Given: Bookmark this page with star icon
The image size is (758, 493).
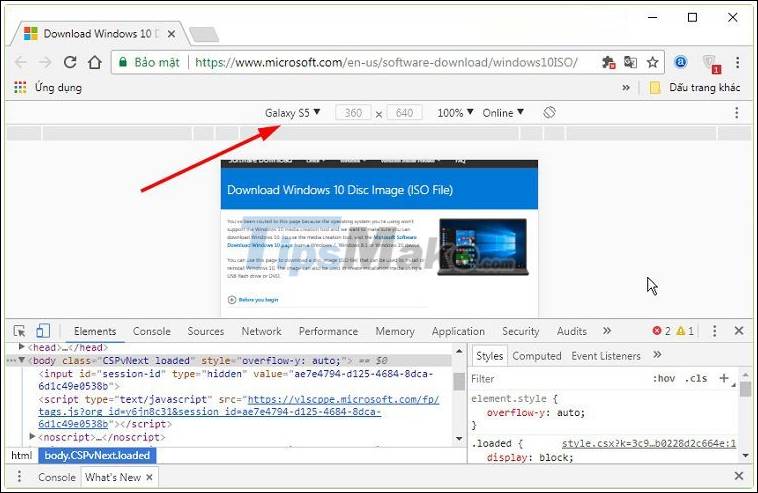Looking at the screenshot, I should pos(653,62).
